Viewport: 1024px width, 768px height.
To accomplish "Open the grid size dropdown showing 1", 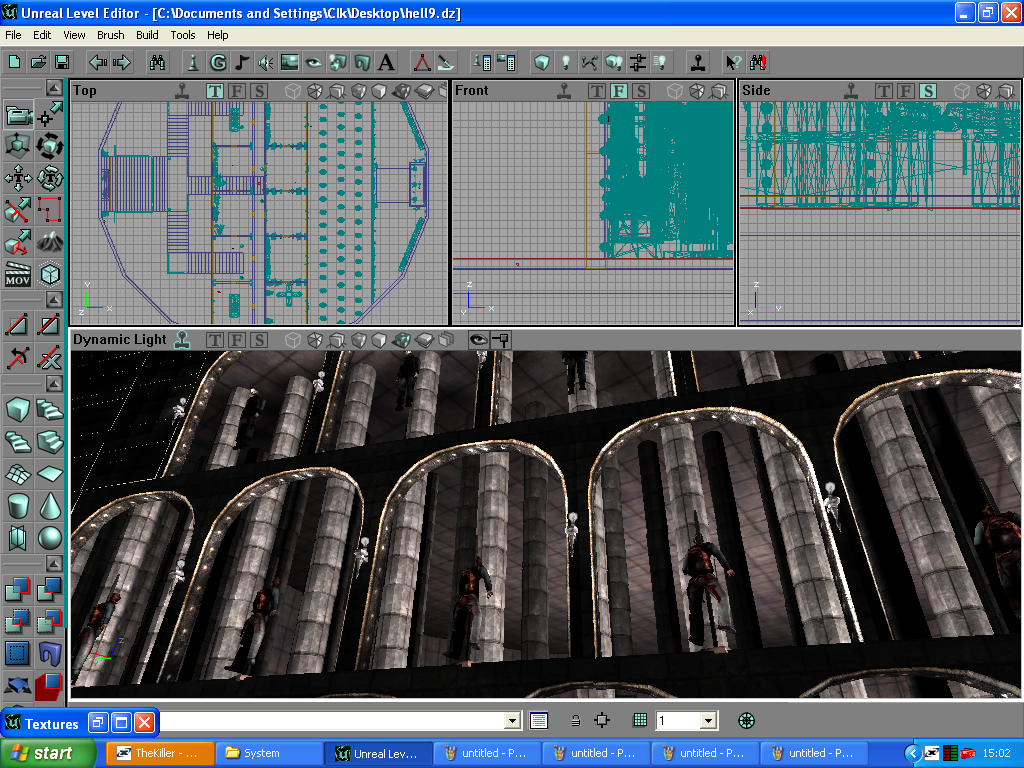I will pos(708,720).
